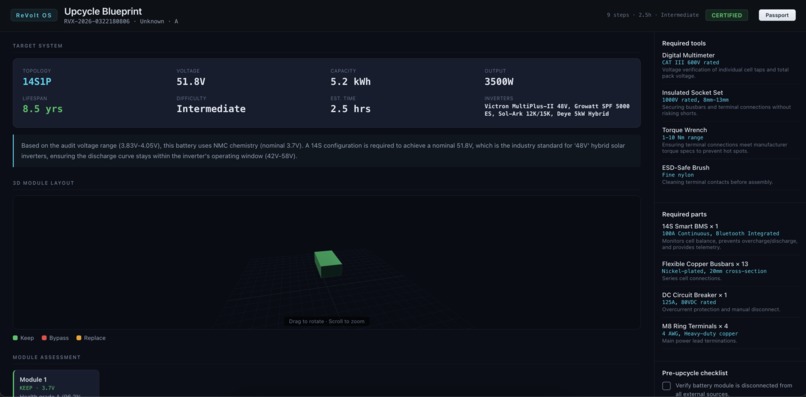Click the Required tools heading
806x397 pixels.
point(684,44)
